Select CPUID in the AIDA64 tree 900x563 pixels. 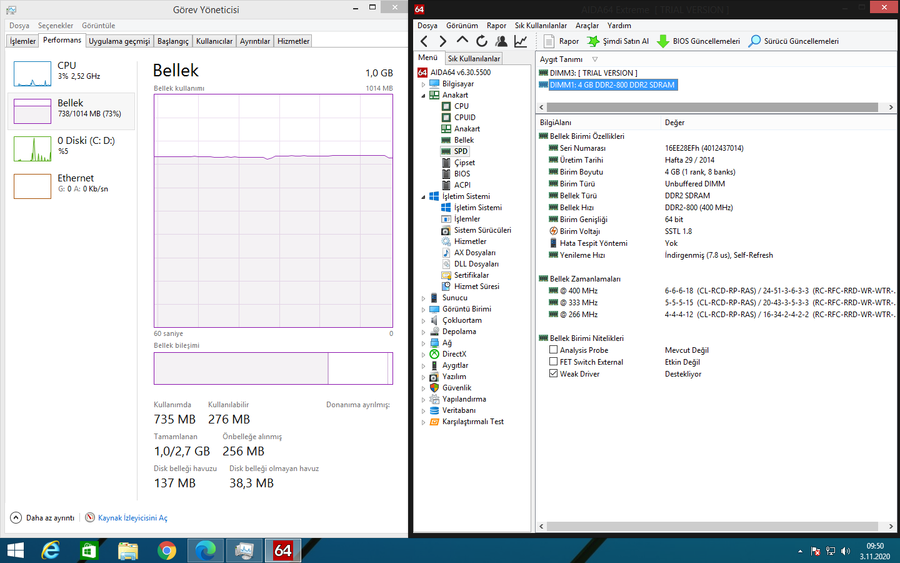[x=464, y=117]
